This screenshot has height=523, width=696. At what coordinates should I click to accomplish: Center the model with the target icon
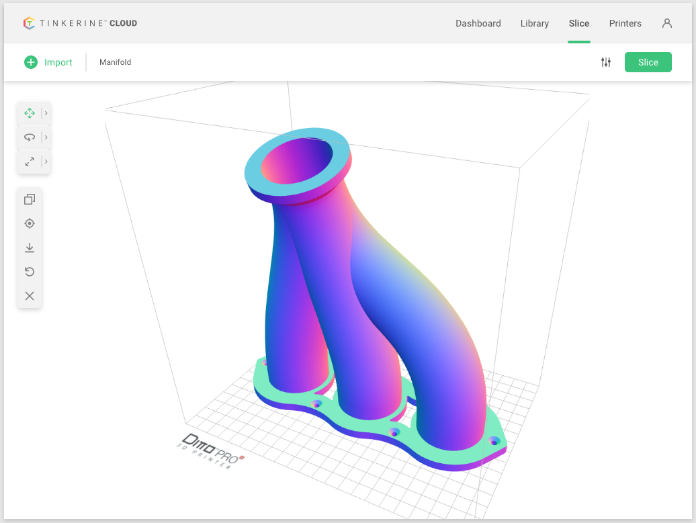pos(29,224)
